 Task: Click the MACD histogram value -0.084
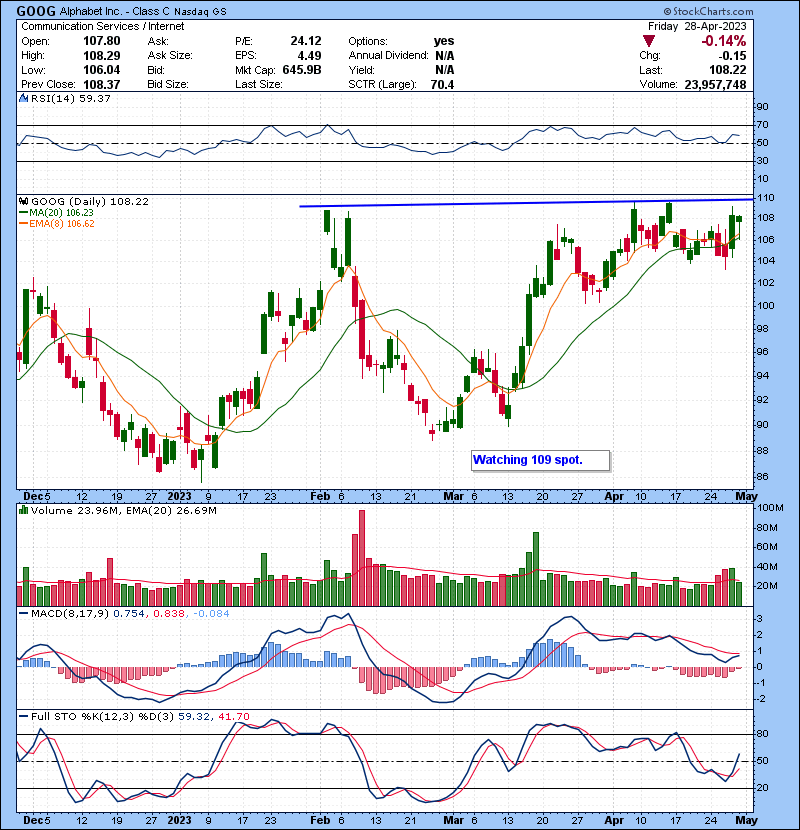211,614
